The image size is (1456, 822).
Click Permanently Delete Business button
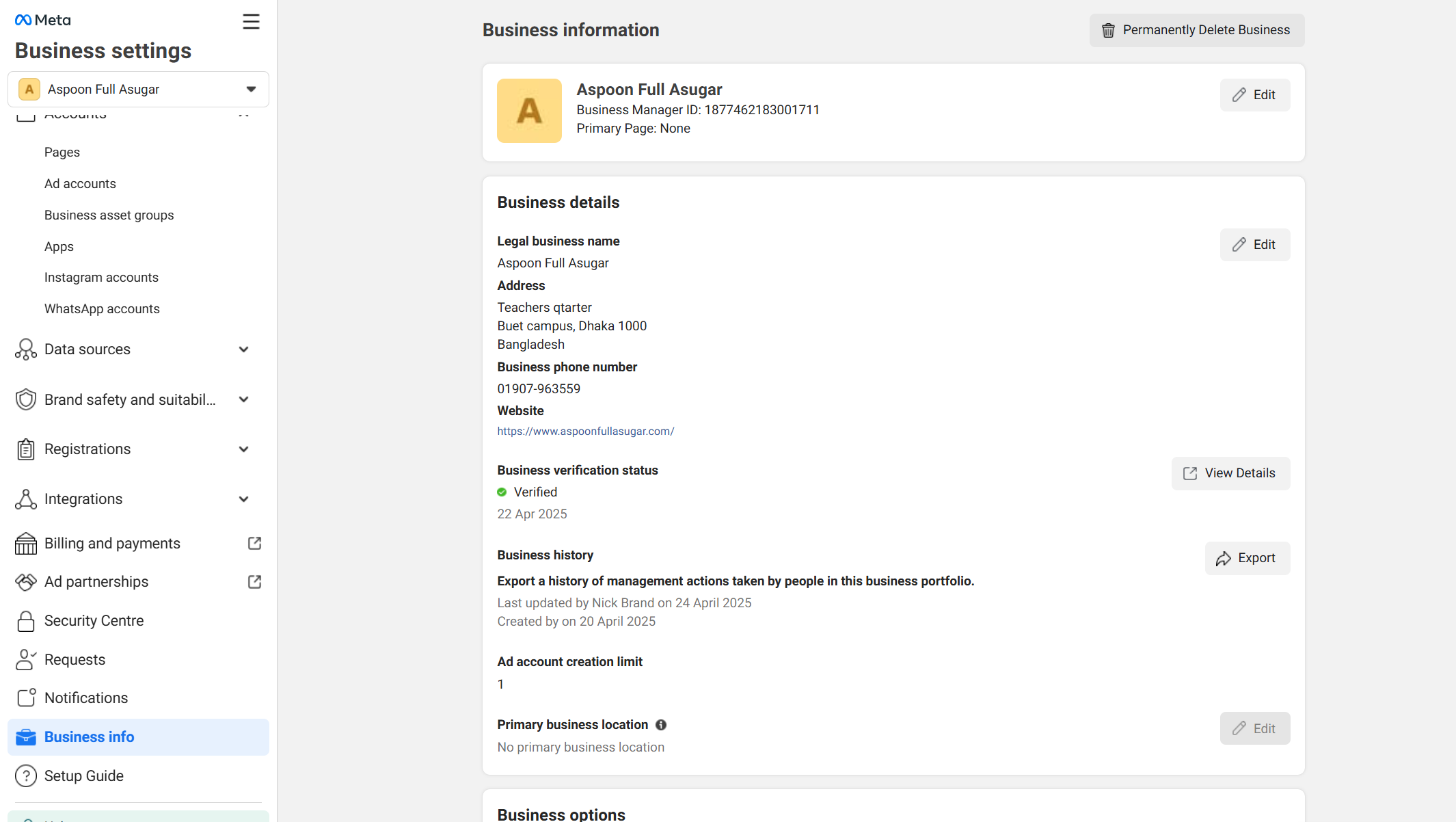1196,30
